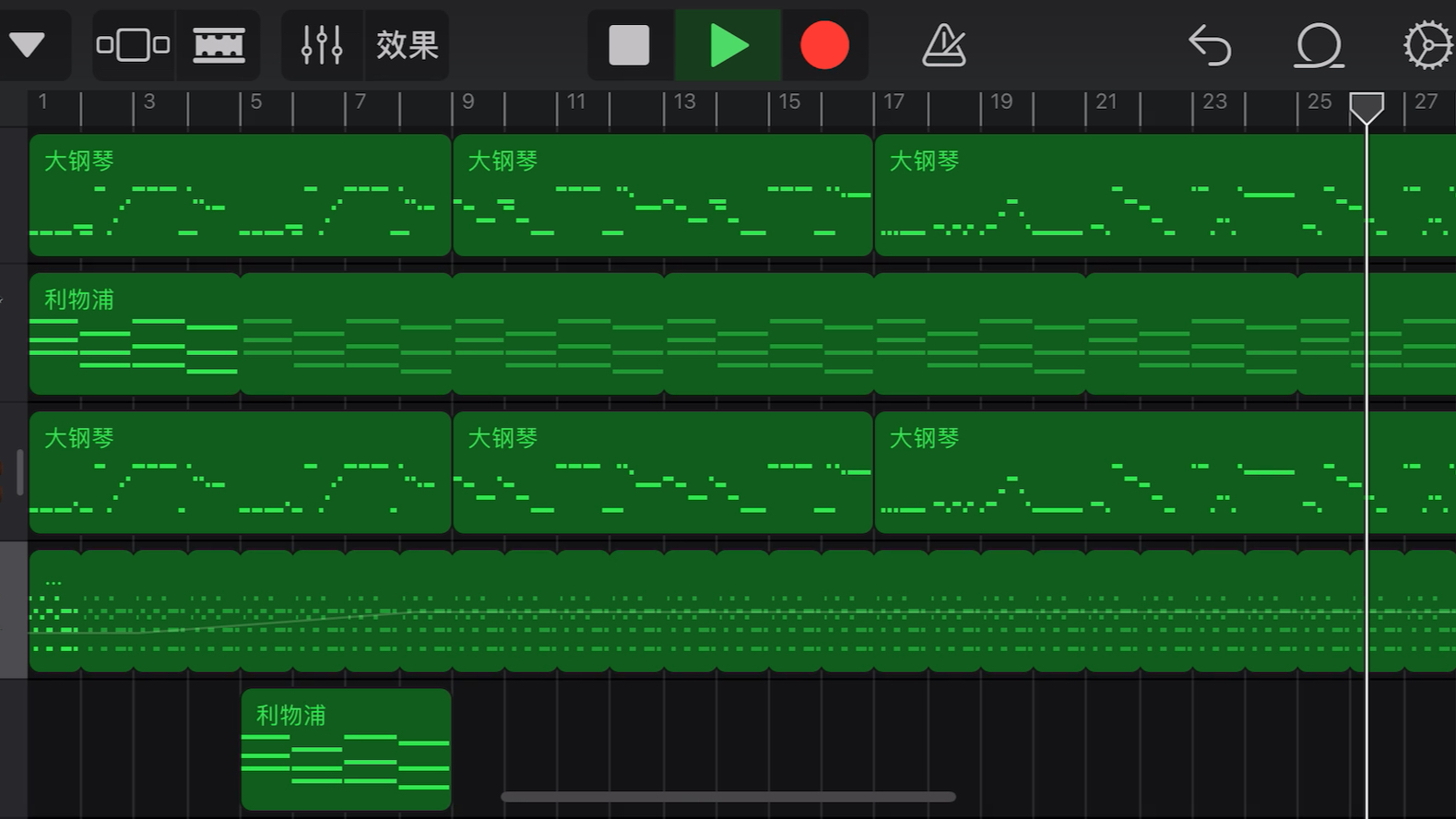The image size is (1456, 819).
Task: Tap bar 5 on the timeline ruler
Action: coord(256,102)
